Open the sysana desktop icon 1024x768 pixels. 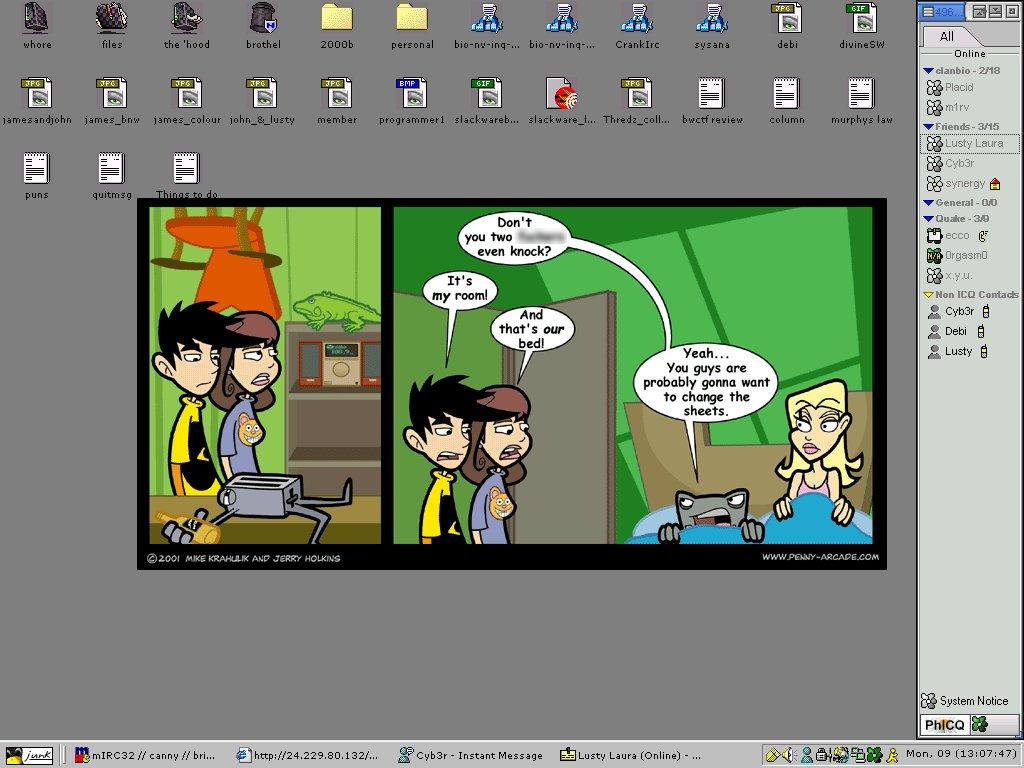[711, 19]
